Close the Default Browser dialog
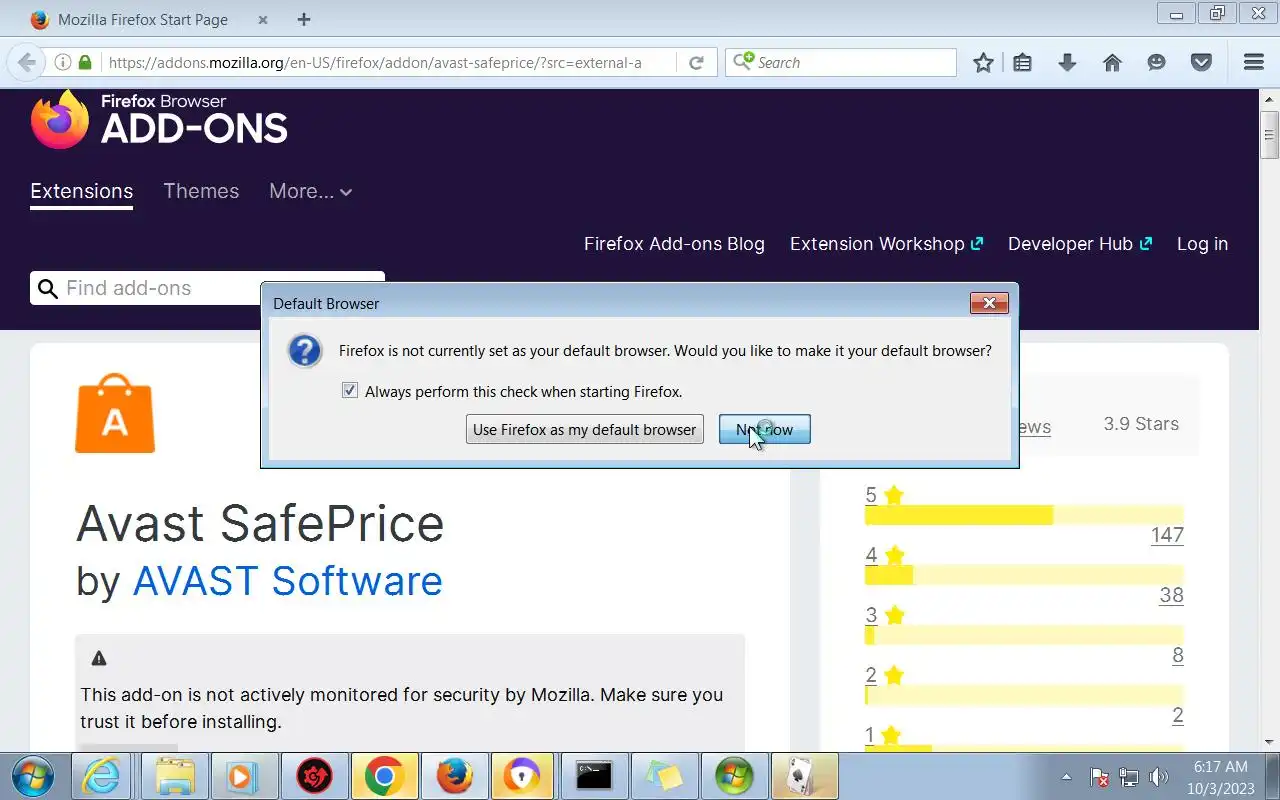Image resolution: width=1280 pixels, height=800 pixels. point(988,303)
